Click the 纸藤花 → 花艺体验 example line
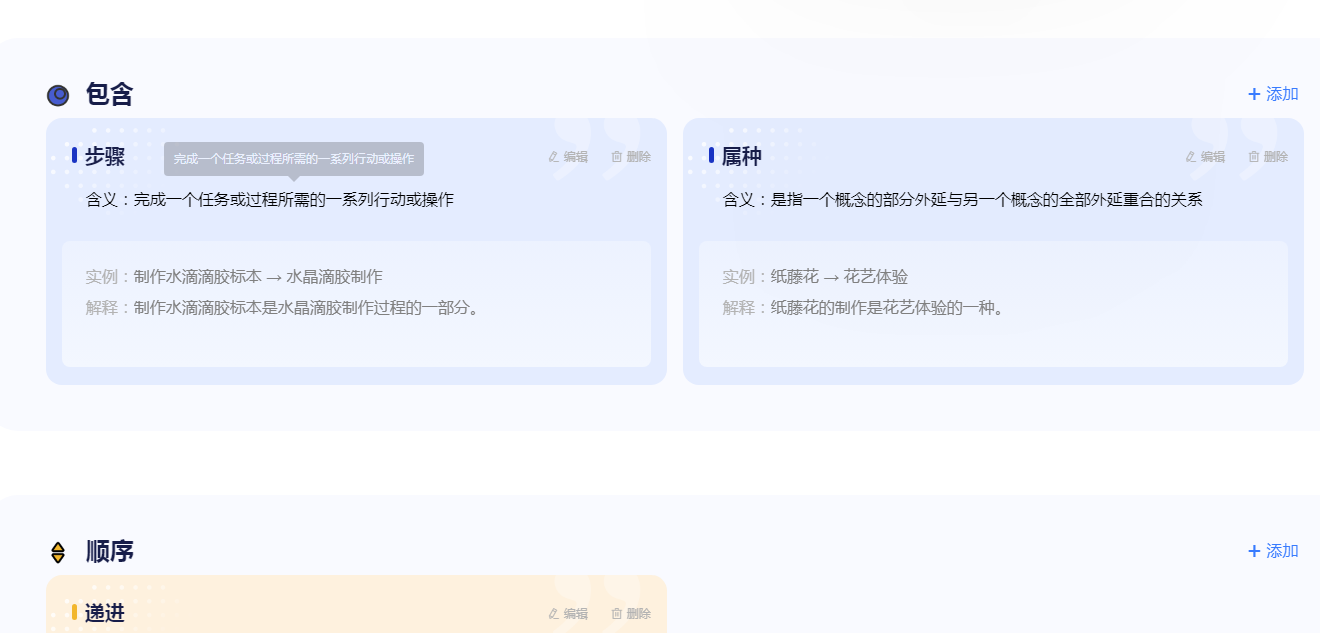This screenshot has height=633, width=1320. click(x=815, y=277)
